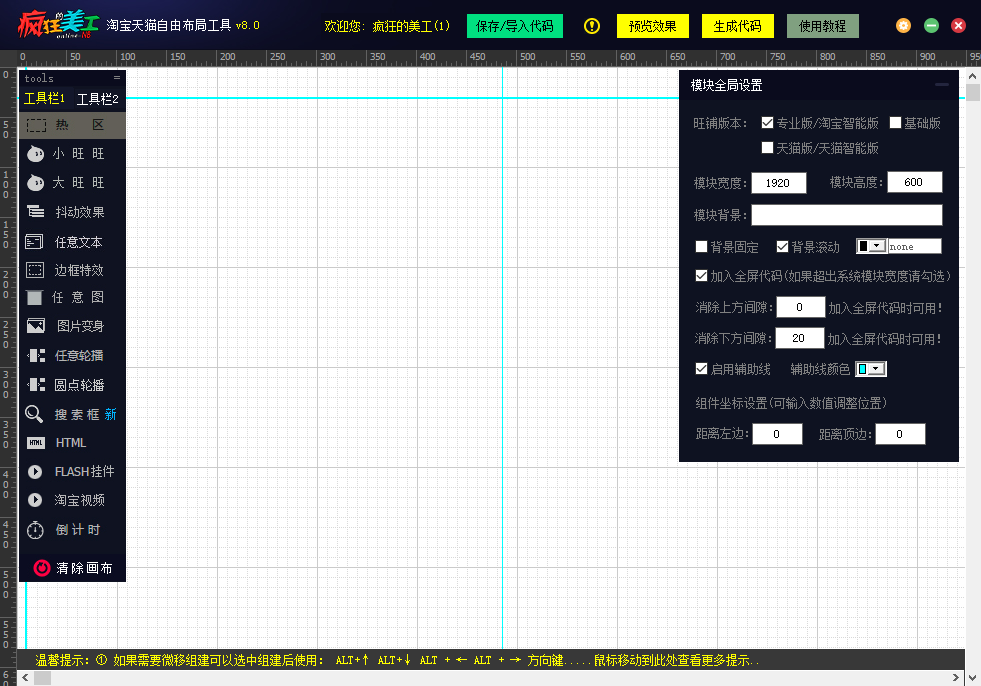Click the horizontal scrollbar right arrow

pos(955,677)
